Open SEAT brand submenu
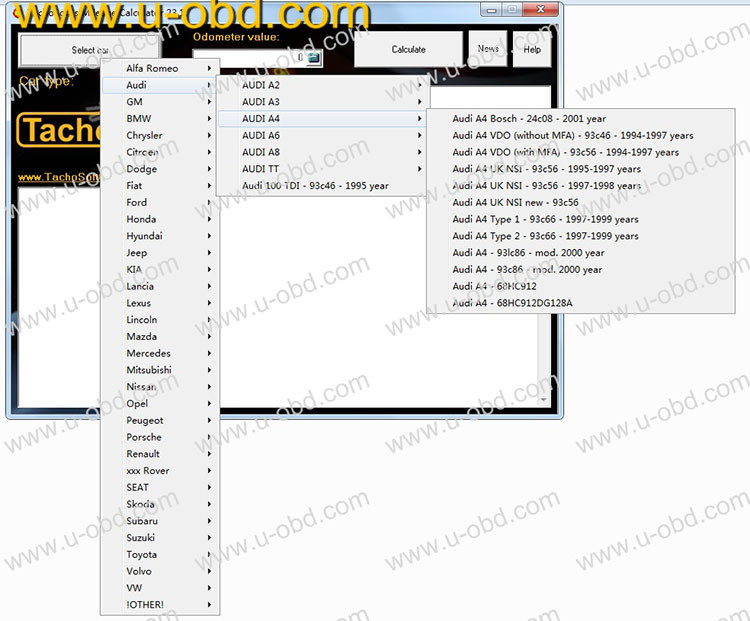 pyautogui.click(x=160, y=487)
